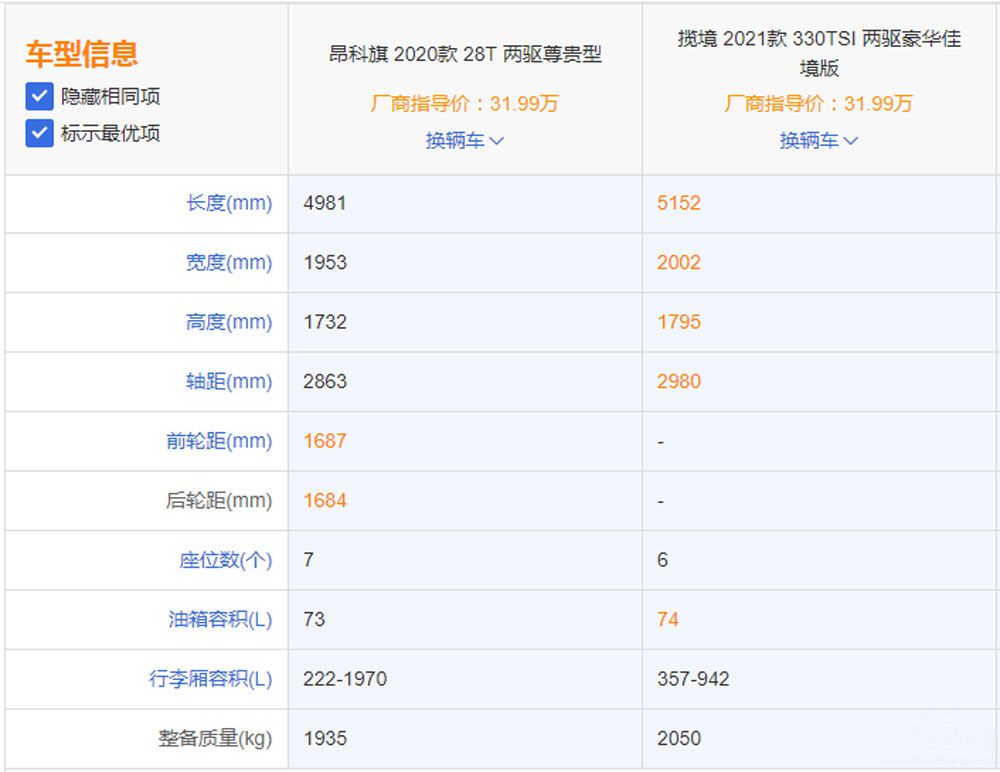Image resolution: width=1000 pixels, height=772 pixels.
Task: Click the highlighted wheelbase value 2980
Action: coord(679,381)
